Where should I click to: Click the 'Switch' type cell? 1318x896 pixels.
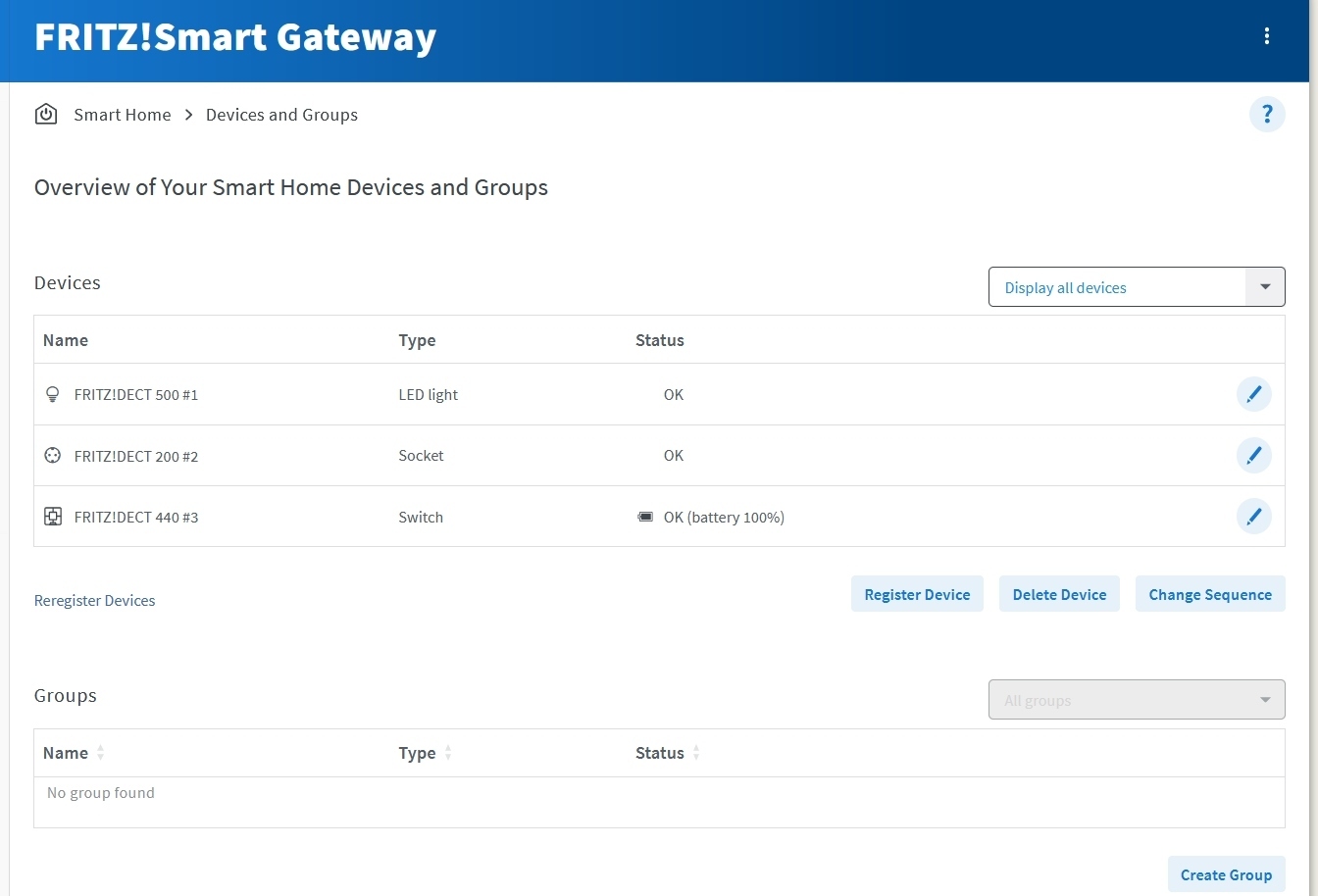pos(421,517)
